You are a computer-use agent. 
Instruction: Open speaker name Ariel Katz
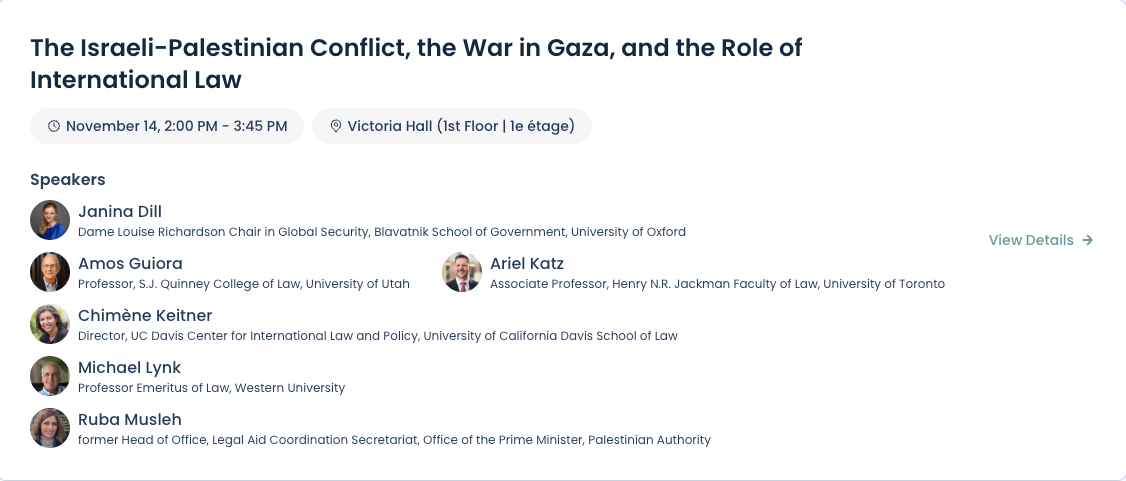[x=527, y=263]
